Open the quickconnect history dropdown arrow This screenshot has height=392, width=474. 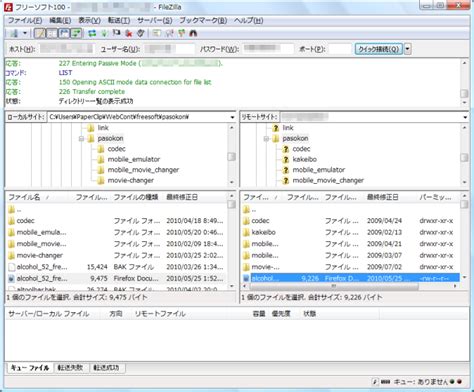[x=407, y=49]
